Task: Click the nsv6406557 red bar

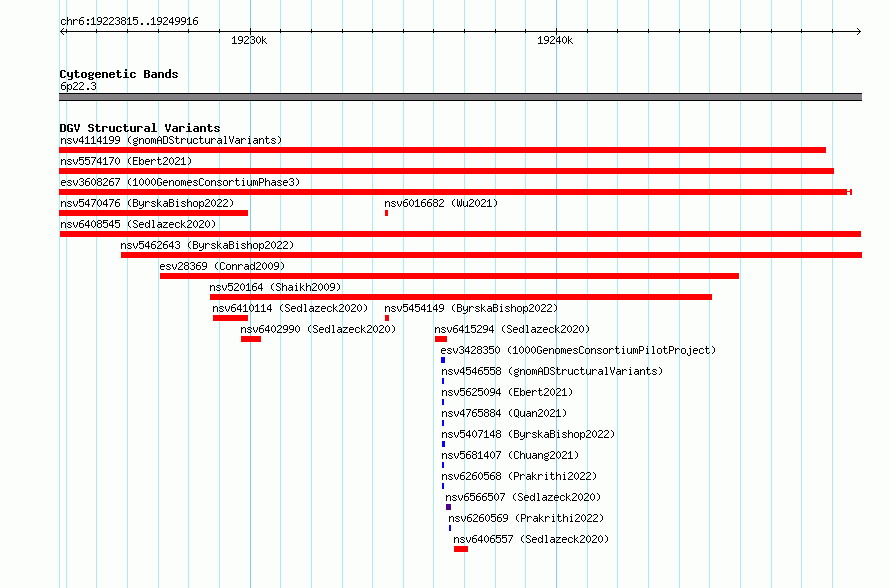Action: coord(461,549)
